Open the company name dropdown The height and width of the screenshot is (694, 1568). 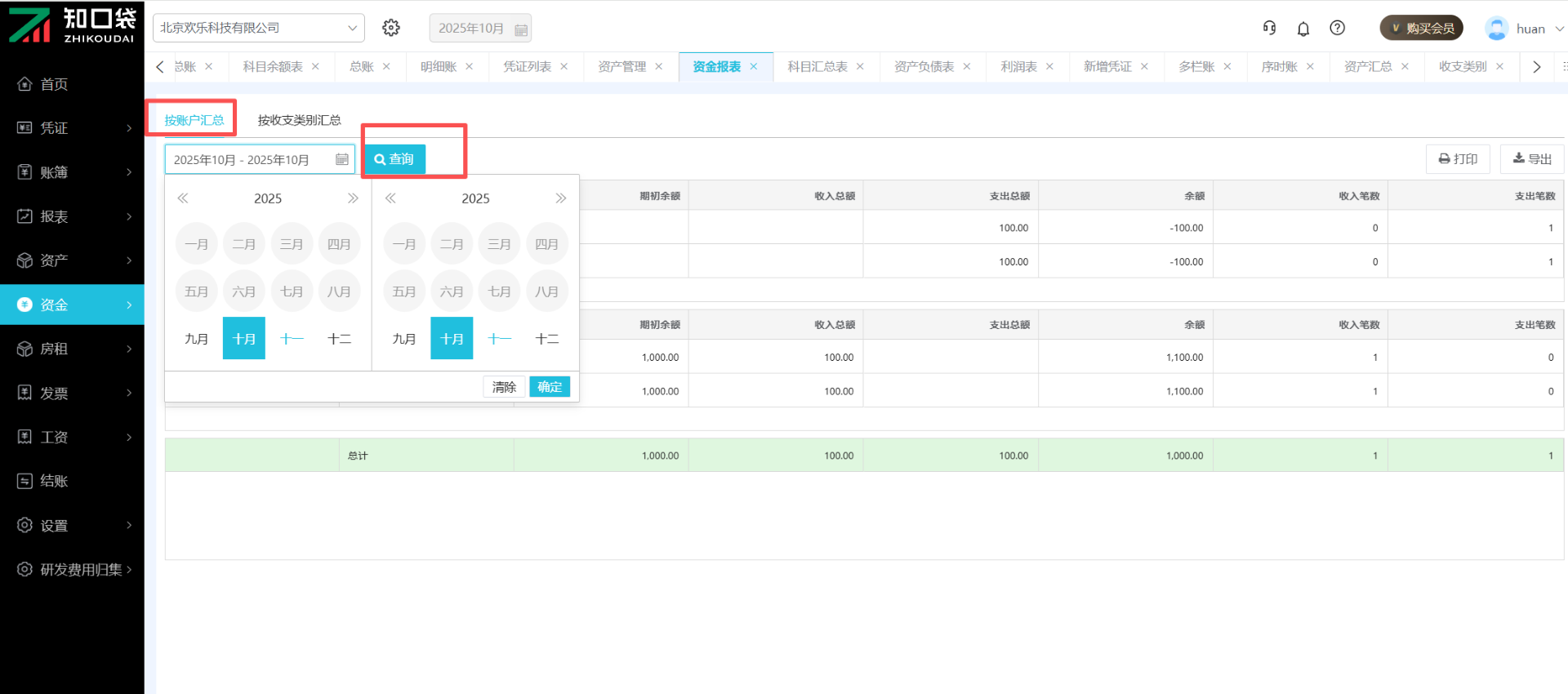(x=258, y=28)
